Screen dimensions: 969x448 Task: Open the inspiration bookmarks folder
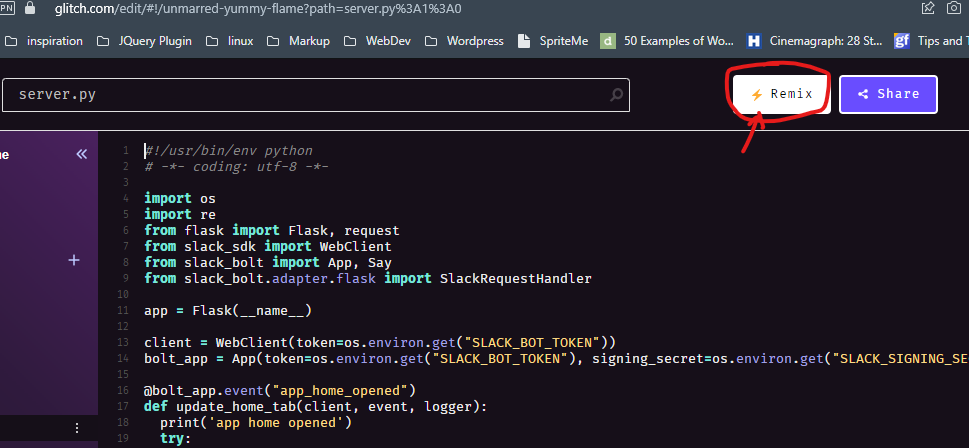point(46,41)
